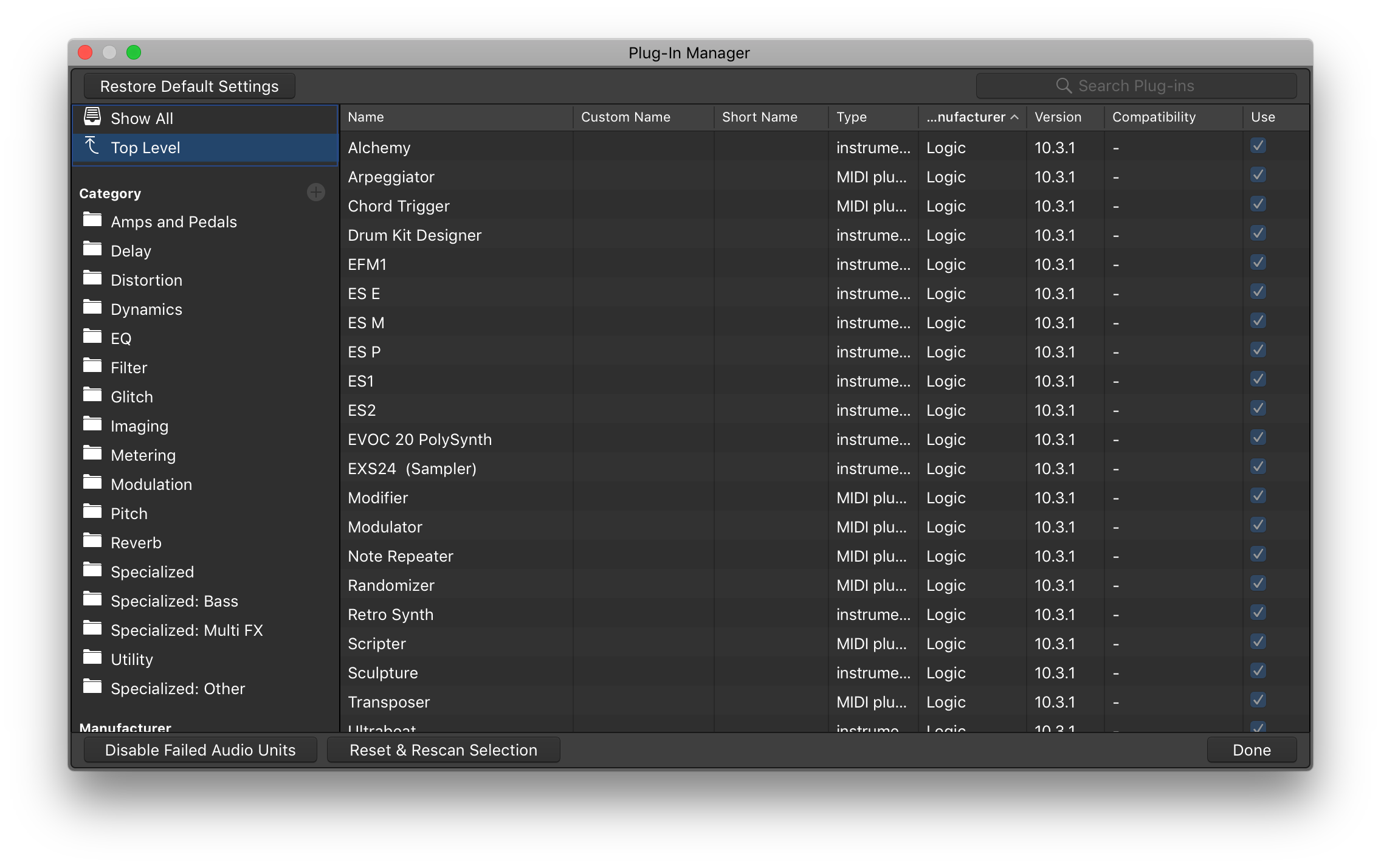Image resolution: width=1381 pixels, height=868 pixels.
Task: Click the Version column header
Action: (x=1058, y=117)
